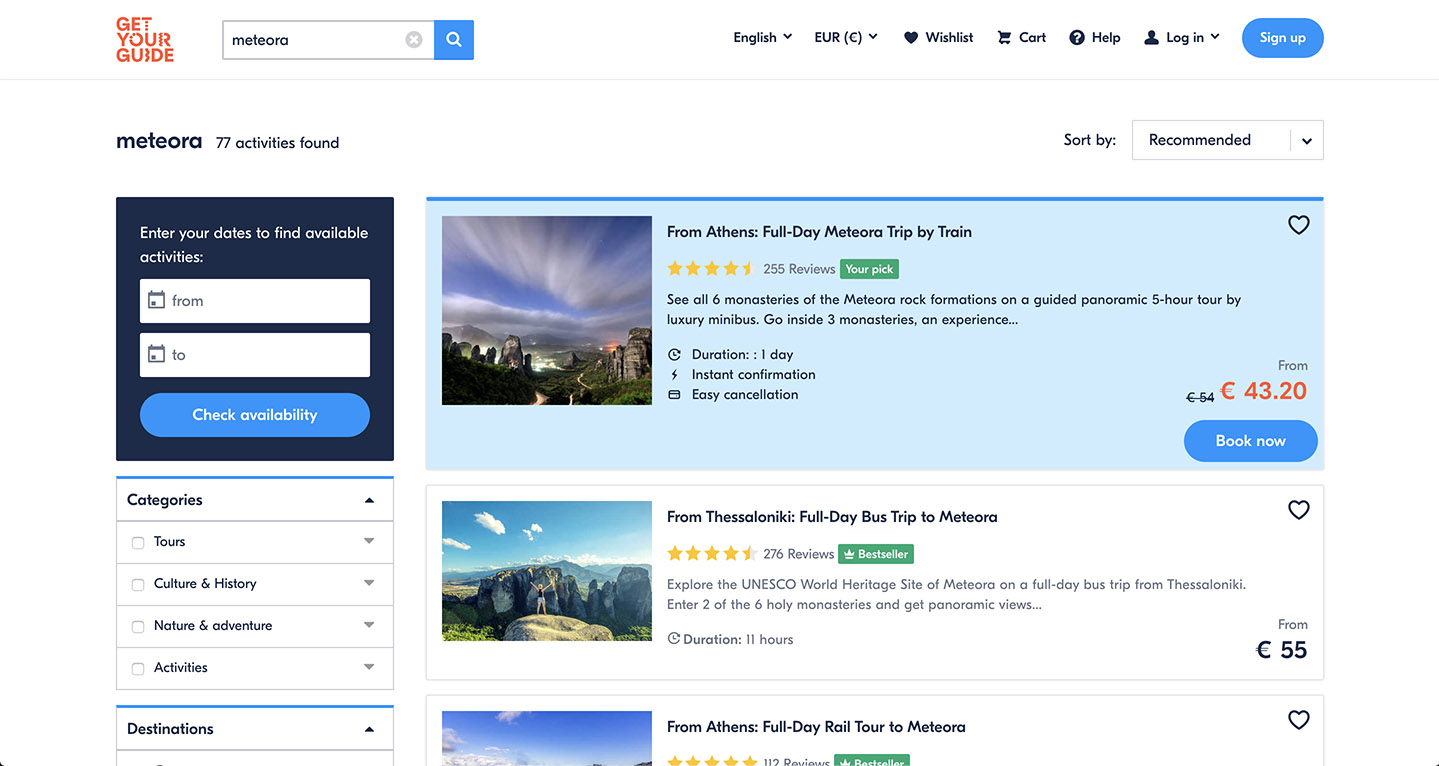The image size is (1439, 766).
Task: Open the English language dropdown
Action: 763,38
